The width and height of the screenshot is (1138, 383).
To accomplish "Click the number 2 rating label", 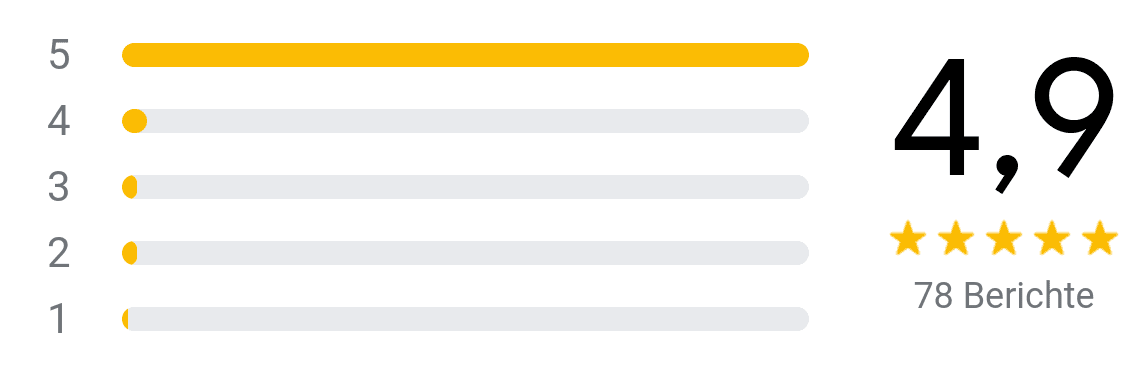I will [x=59, y=252].
